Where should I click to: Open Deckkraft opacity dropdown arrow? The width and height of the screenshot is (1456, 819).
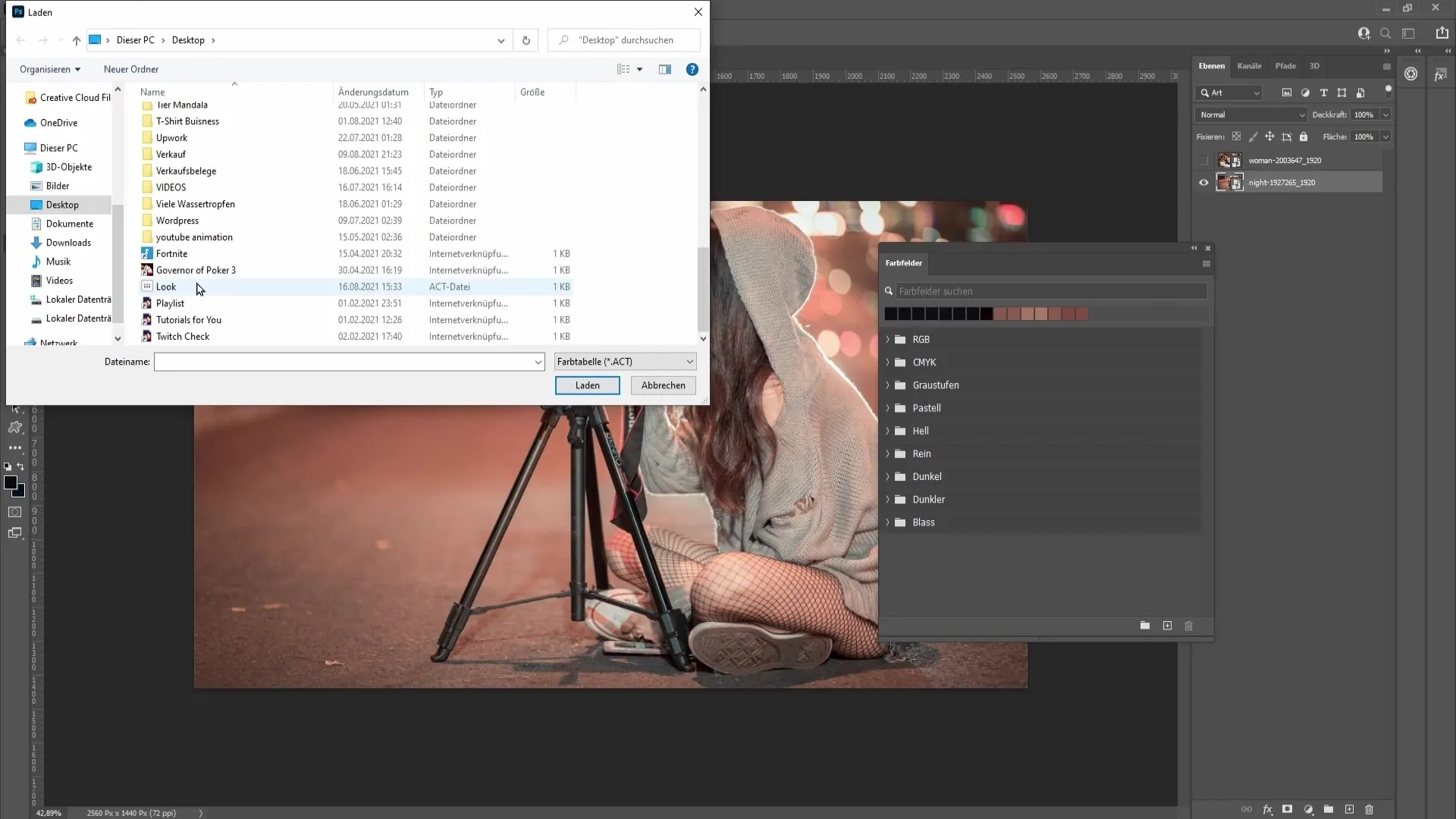pos(1385,115)
